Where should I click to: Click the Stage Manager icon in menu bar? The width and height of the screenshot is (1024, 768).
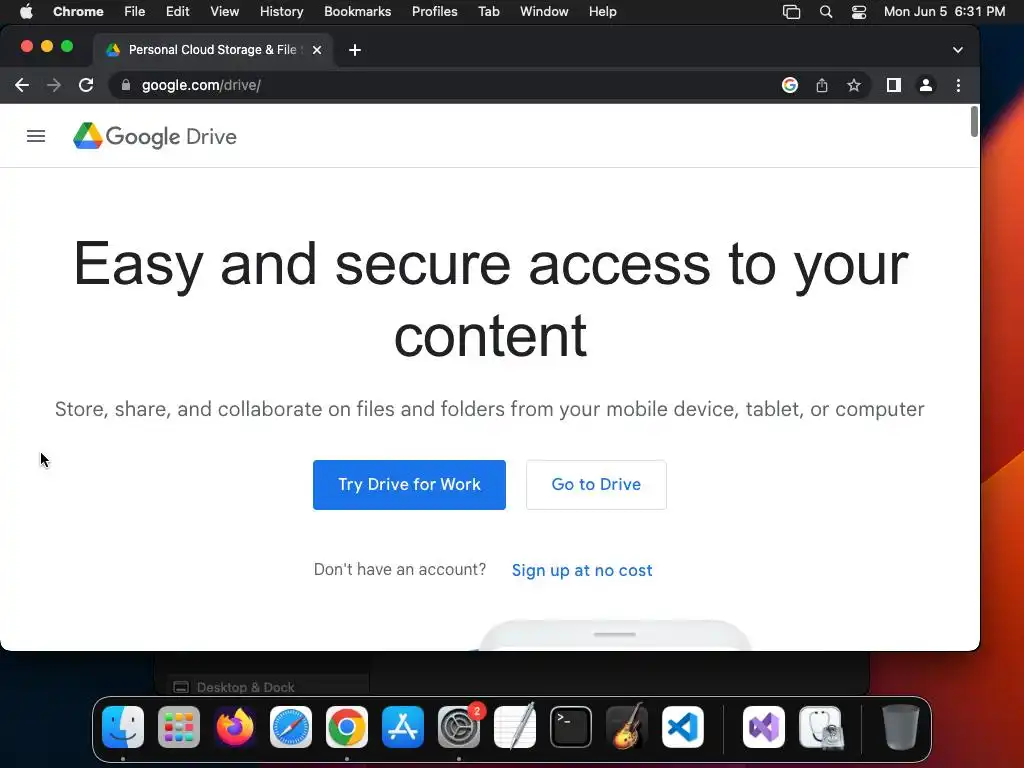coord(792,11)
